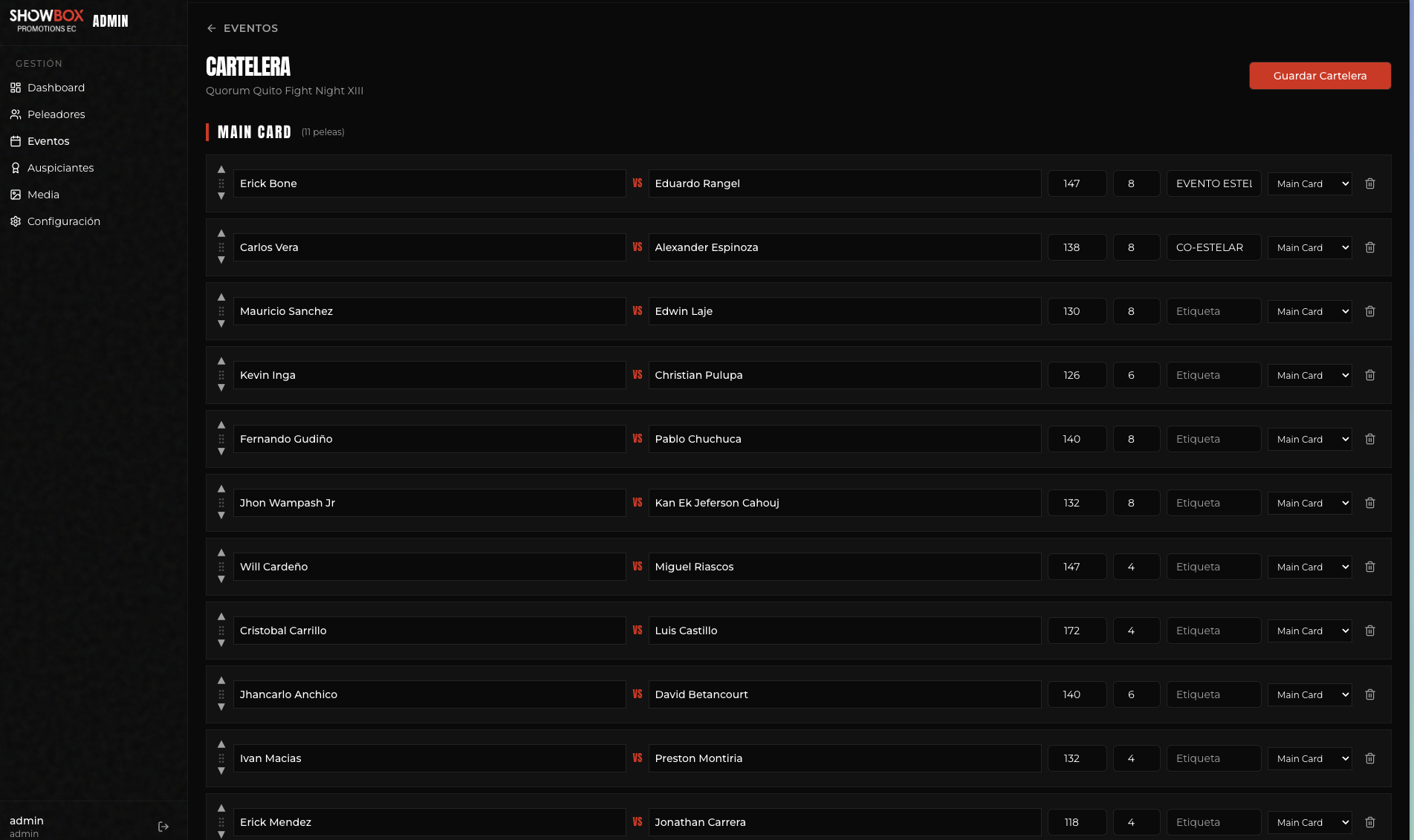Viewport: 1414px width, 840px height.
Task: Grab the drag handle on Fernando Gudiño's row
Action: pyautogui.click(x=221, y=438)
